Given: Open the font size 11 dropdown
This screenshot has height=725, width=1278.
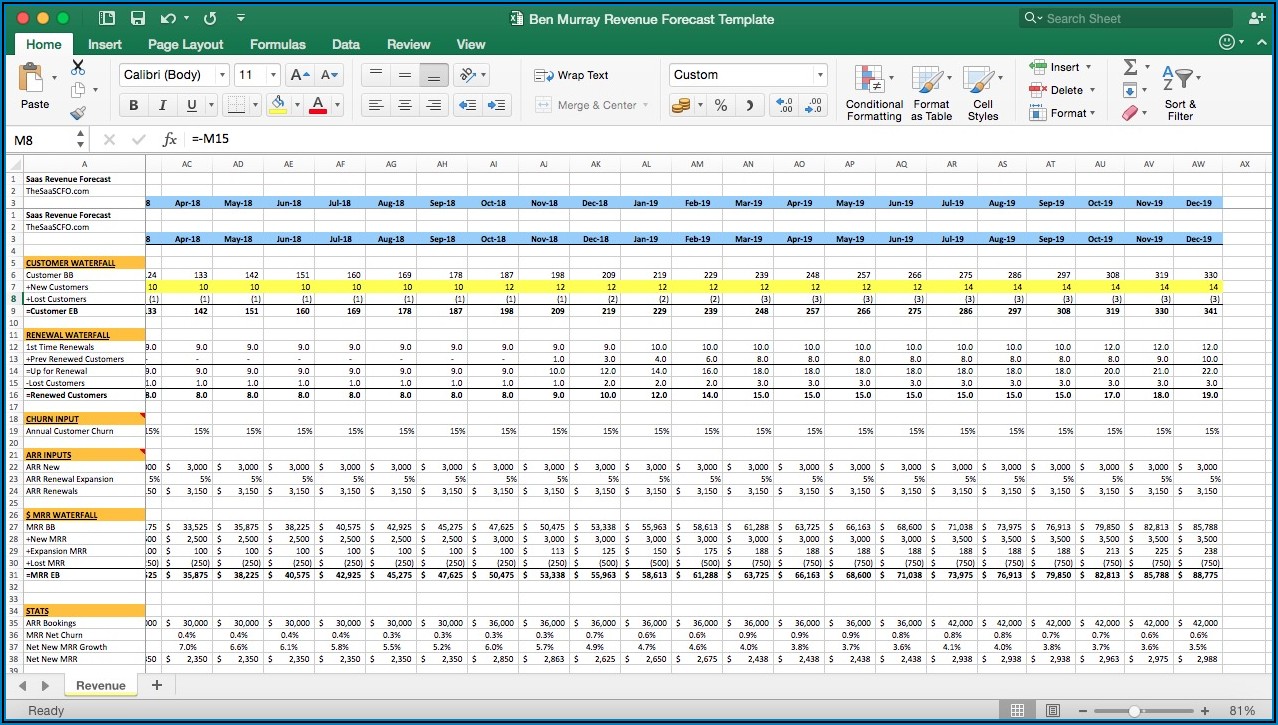Looking at the screenshot, I should (273, 75).
